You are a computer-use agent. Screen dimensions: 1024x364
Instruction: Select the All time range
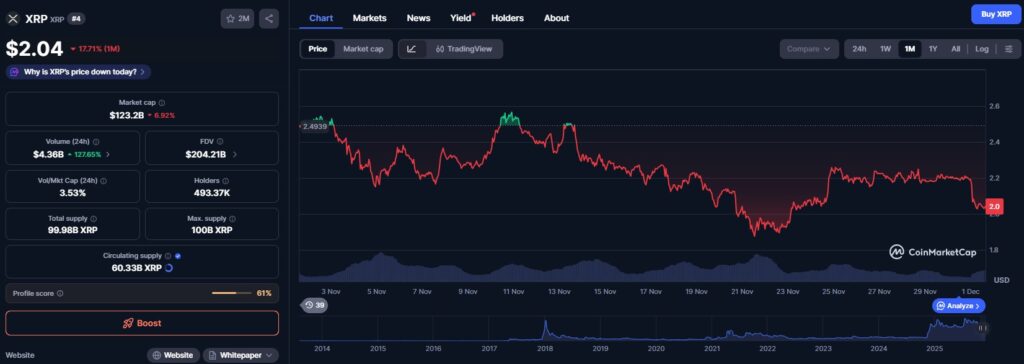tap(955, 49)
